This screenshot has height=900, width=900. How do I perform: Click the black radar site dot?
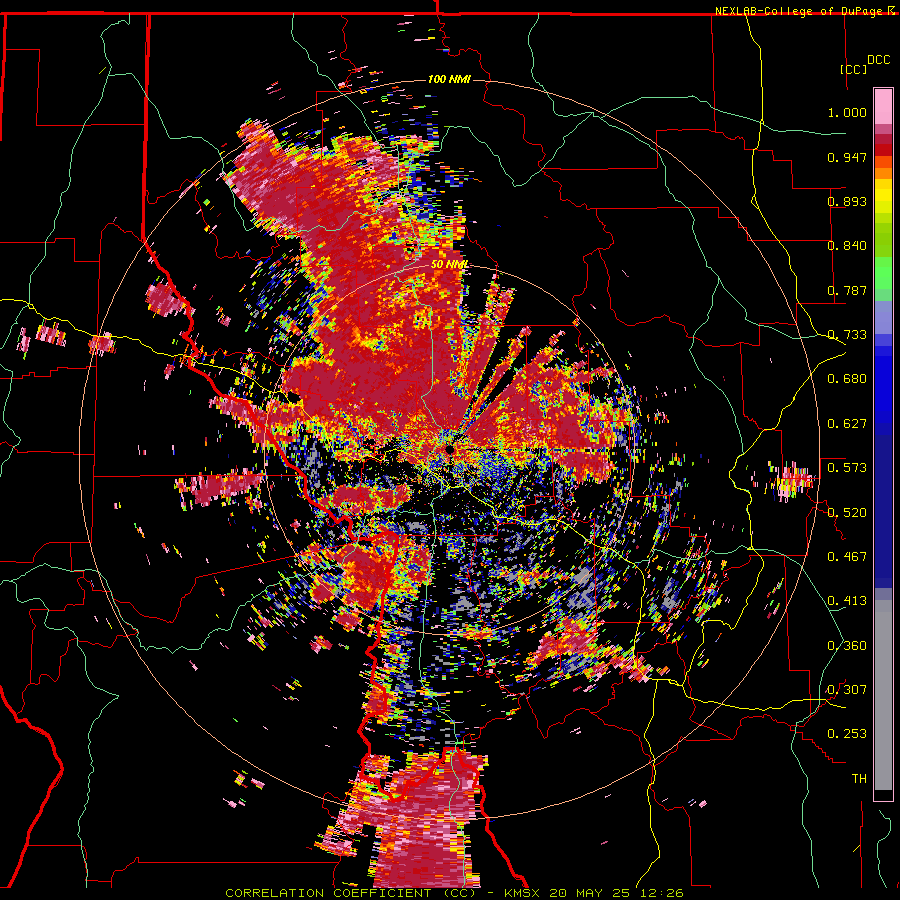point(450,449)
